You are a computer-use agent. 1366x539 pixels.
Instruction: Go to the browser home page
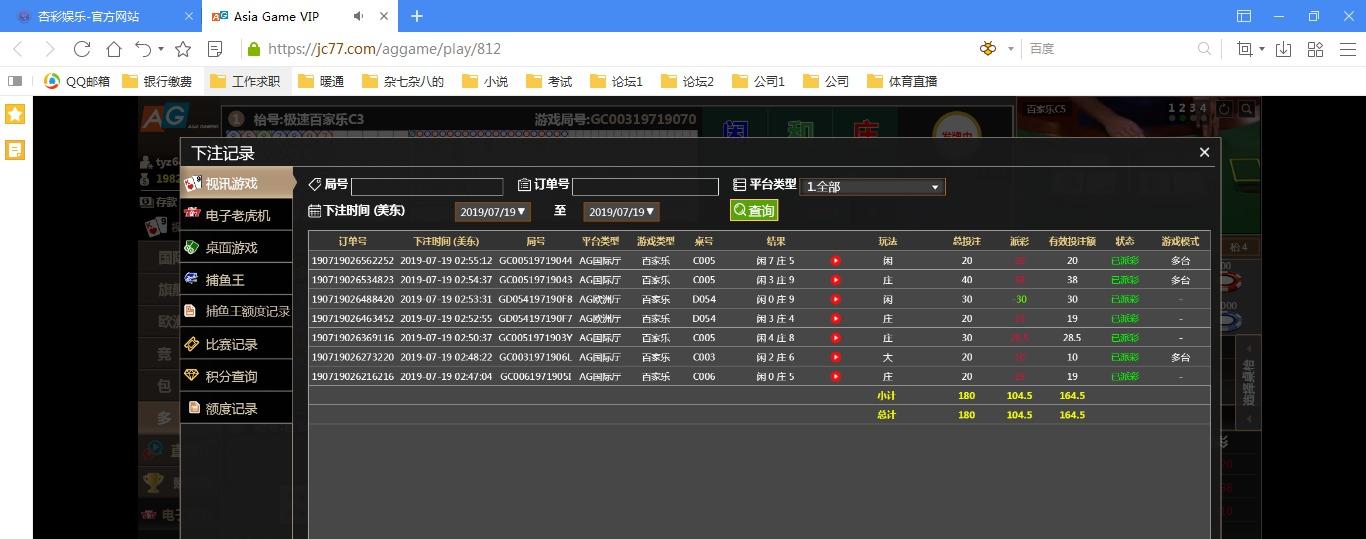(x=114, y=48)
